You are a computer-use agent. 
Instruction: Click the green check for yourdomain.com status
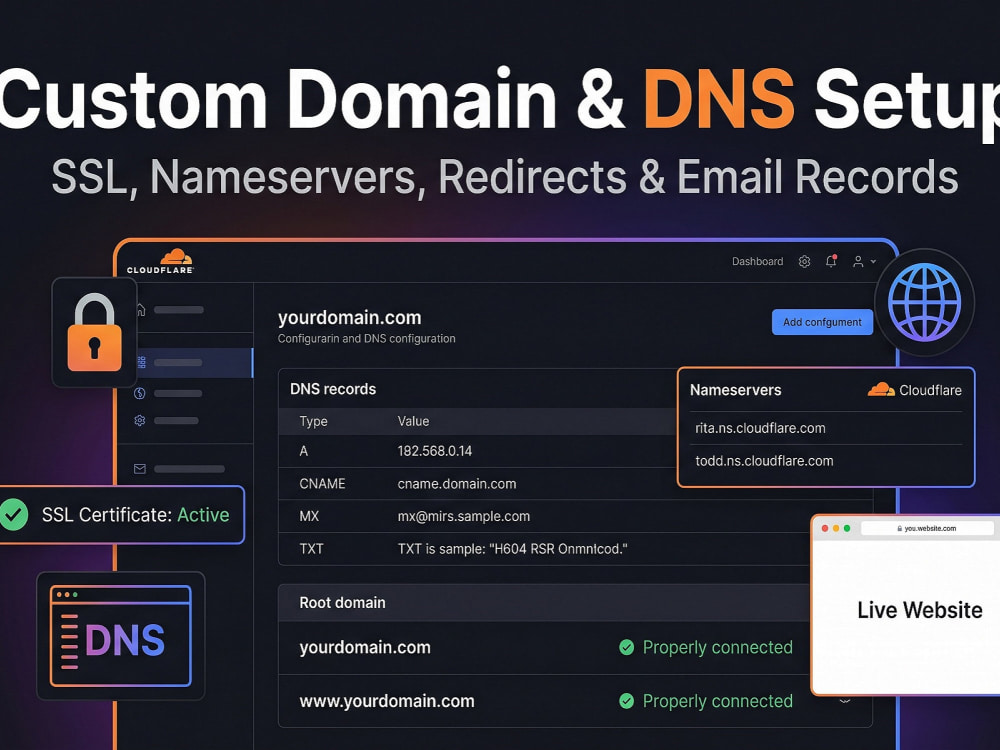(626, 647)
